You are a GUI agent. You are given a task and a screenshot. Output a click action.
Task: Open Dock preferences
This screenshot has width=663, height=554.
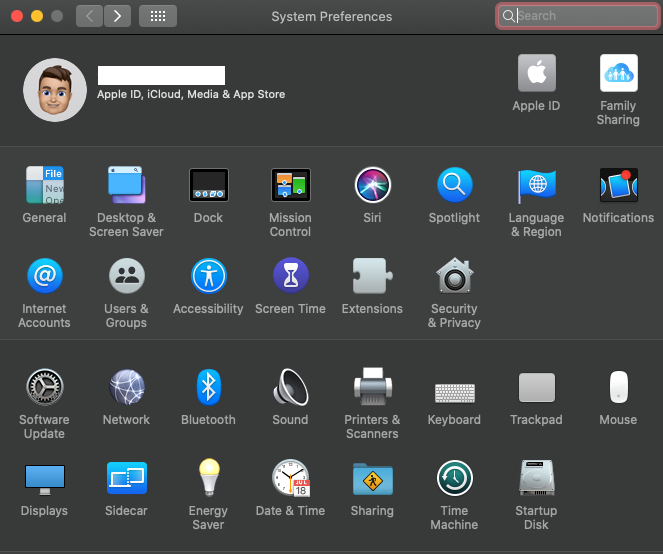point(208,185)
